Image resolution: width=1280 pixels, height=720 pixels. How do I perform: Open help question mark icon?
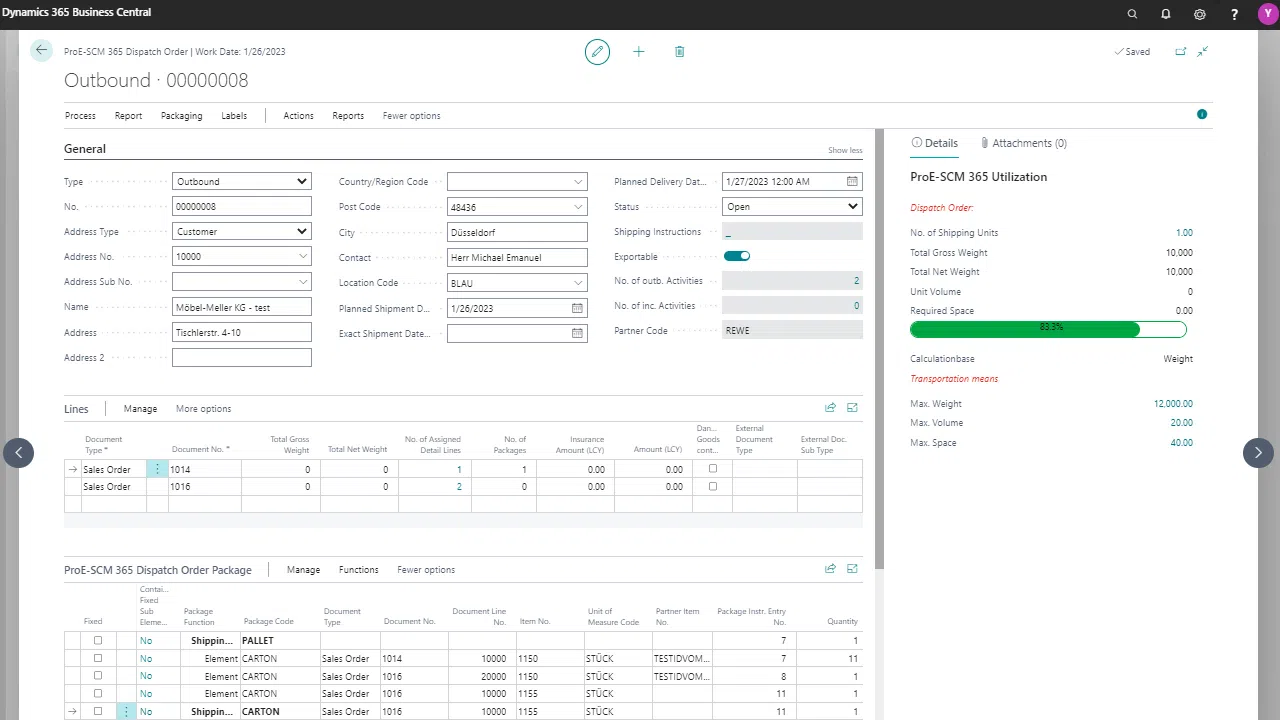[x=1233, y=14]
